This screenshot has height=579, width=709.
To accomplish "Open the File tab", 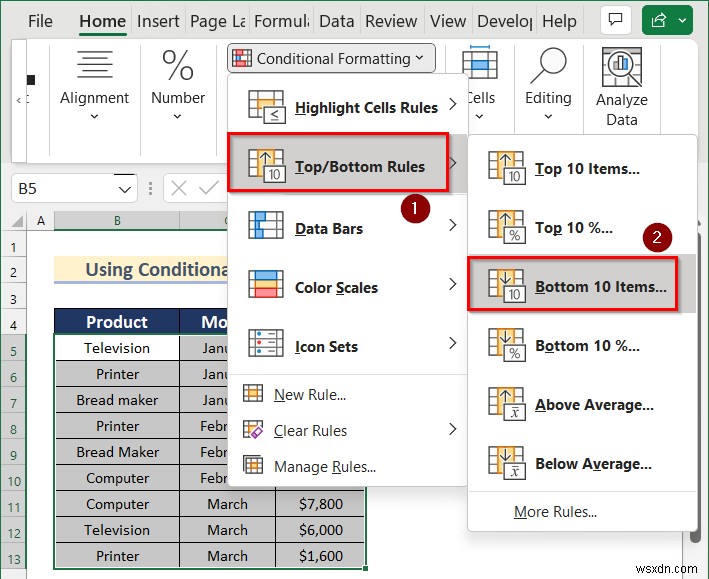I will 40,21.
